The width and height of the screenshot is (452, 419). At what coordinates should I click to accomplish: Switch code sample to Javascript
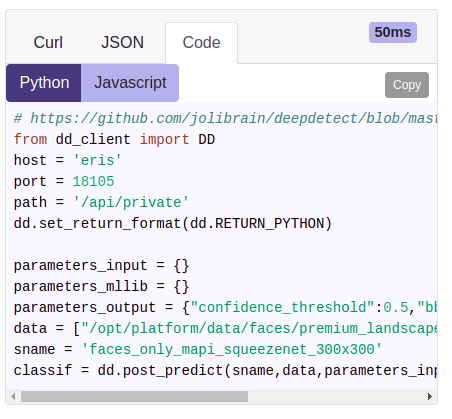point(130,83)
